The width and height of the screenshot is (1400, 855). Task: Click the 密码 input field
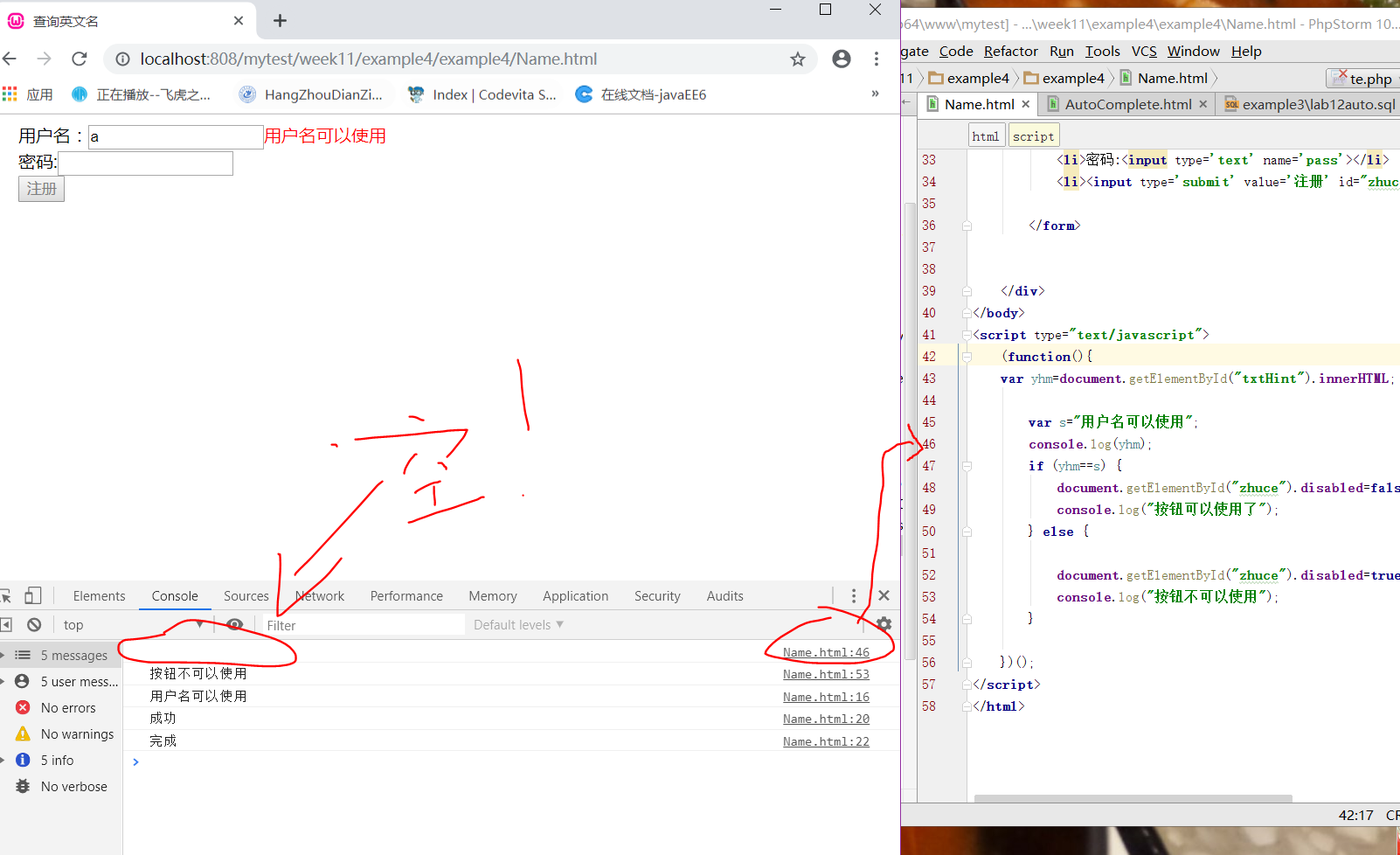[145, 163]
